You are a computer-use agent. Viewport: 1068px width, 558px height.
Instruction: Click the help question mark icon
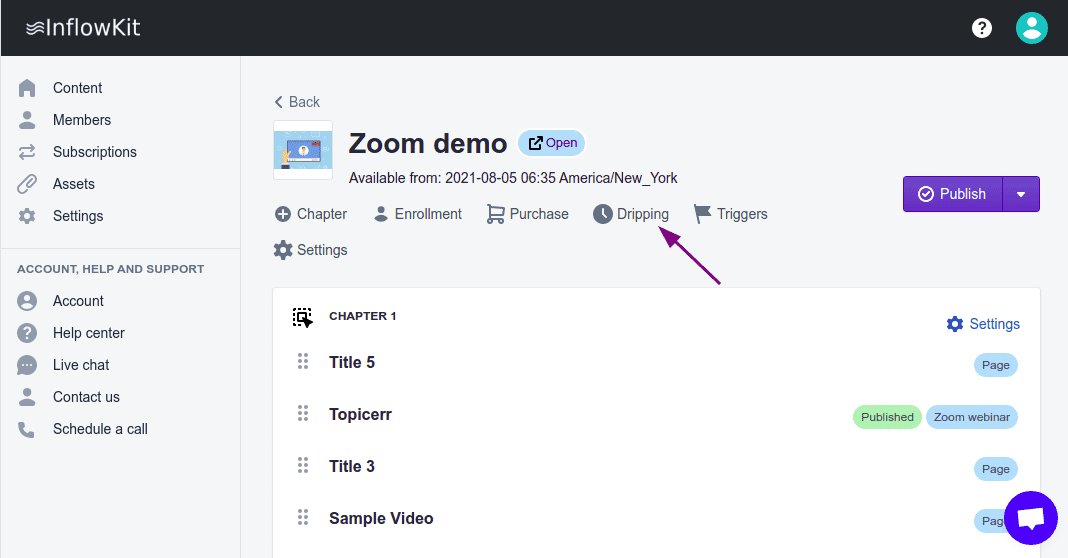tap(982, 28)
